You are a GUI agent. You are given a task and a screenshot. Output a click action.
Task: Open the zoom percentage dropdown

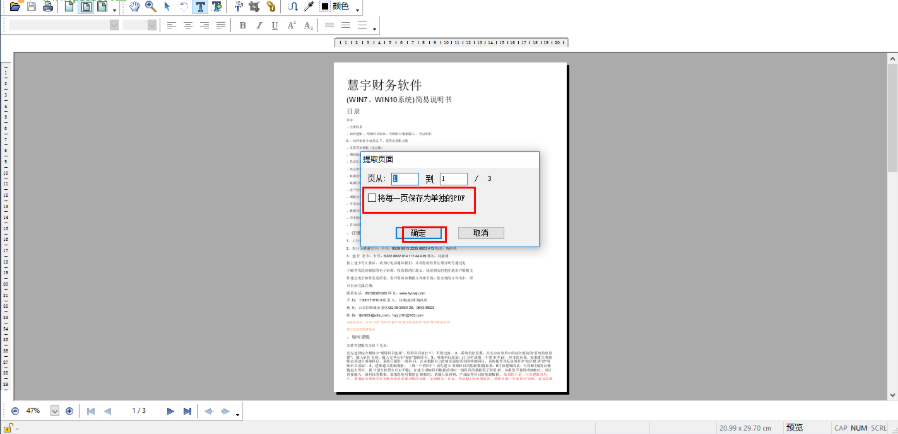click(55, 411)
